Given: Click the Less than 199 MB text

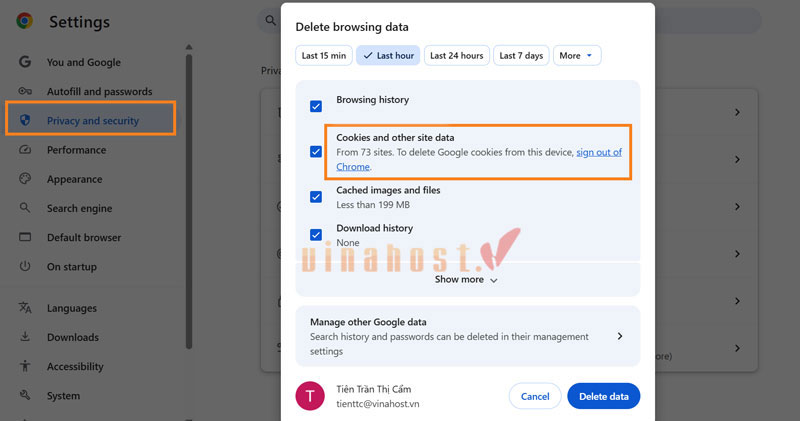Looking at the screenshot, I should pos(373,205).
